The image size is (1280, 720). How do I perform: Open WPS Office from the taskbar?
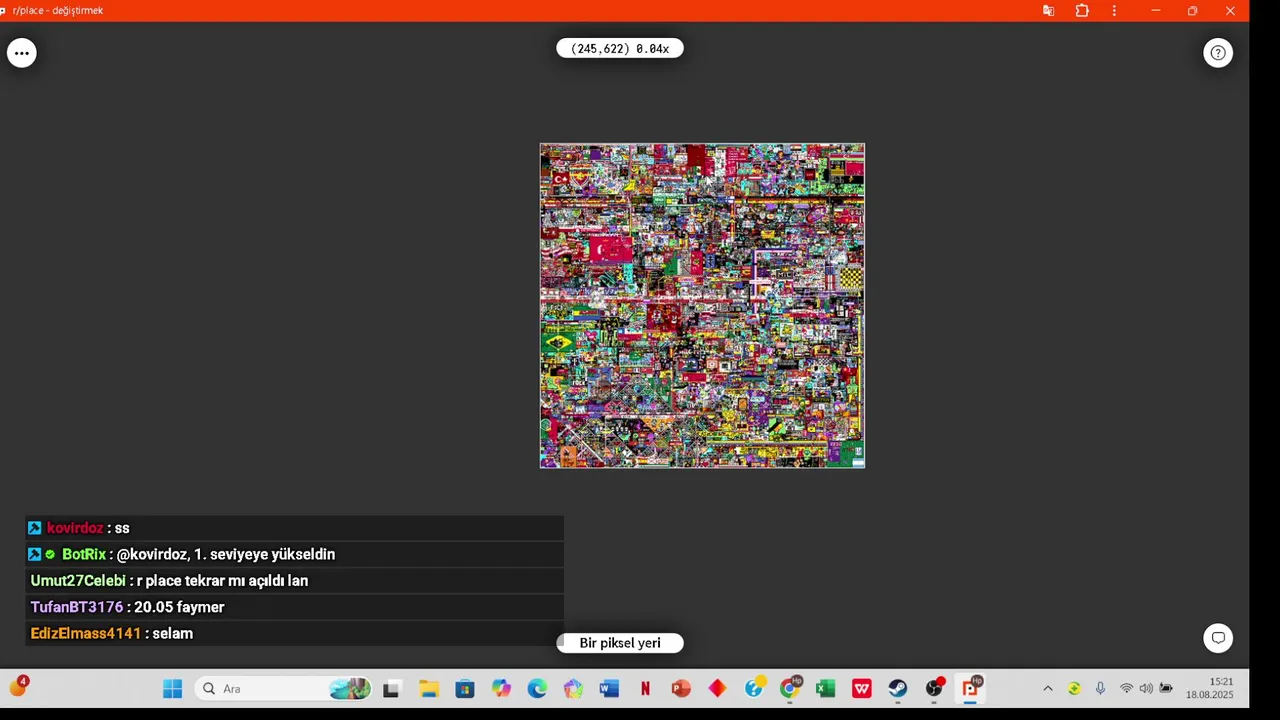click(861, 688)
